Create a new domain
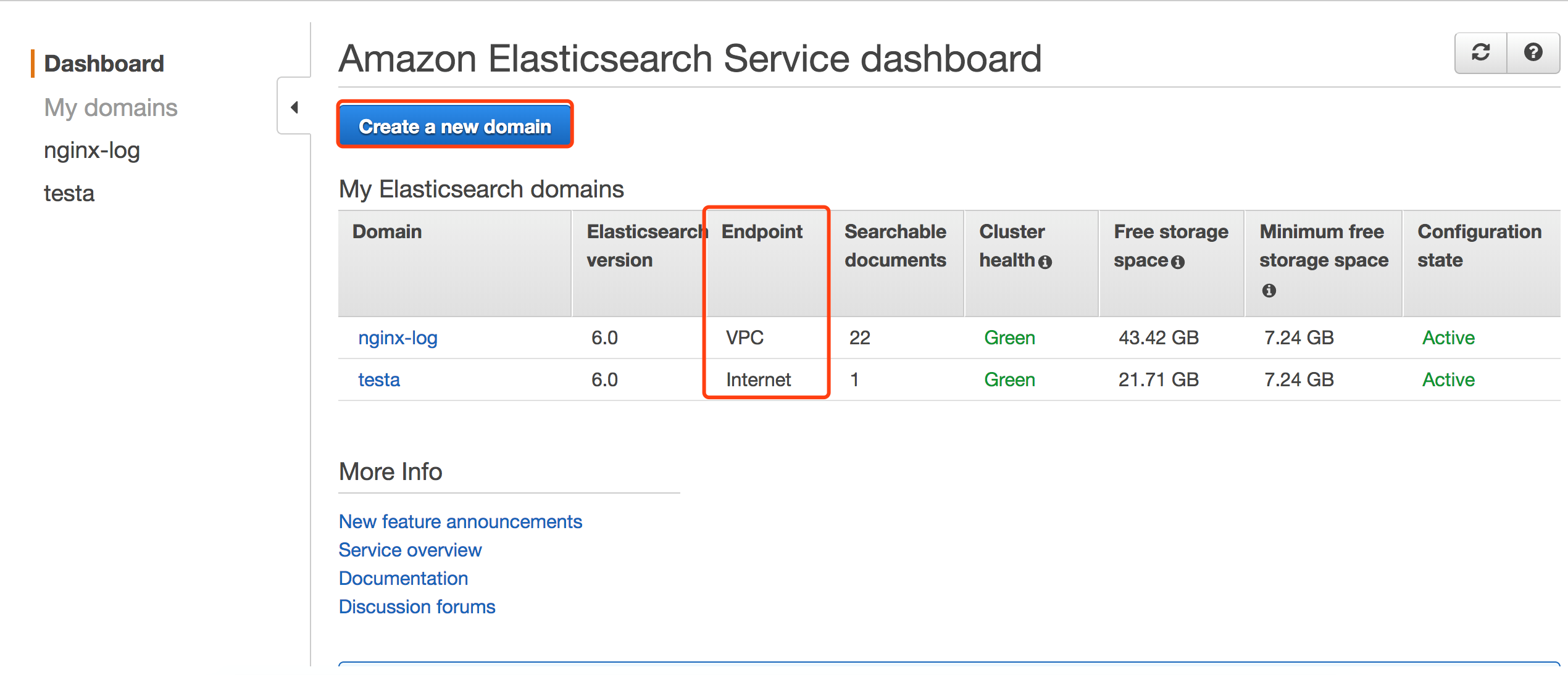Screen dimensions: 1568x675 pos(455,126)
